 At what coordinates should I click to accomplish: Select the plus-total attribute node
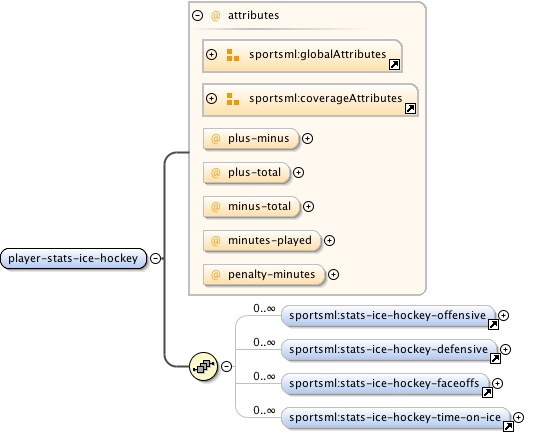pos(247,172)
